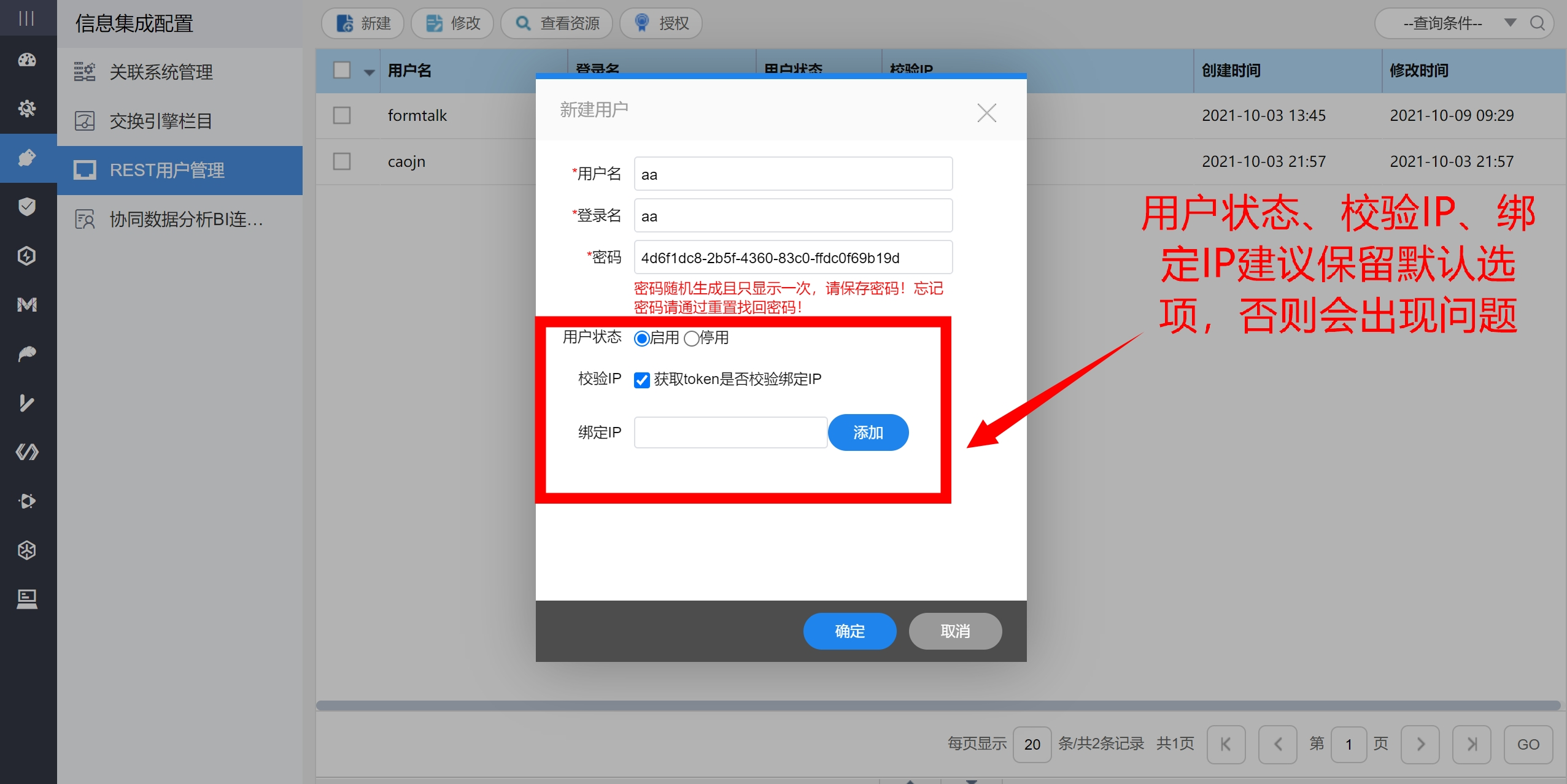This screenshot has width=1567, height=784.
Task: Click the horizontal scrollbar below the table
Action: (938, 705)
